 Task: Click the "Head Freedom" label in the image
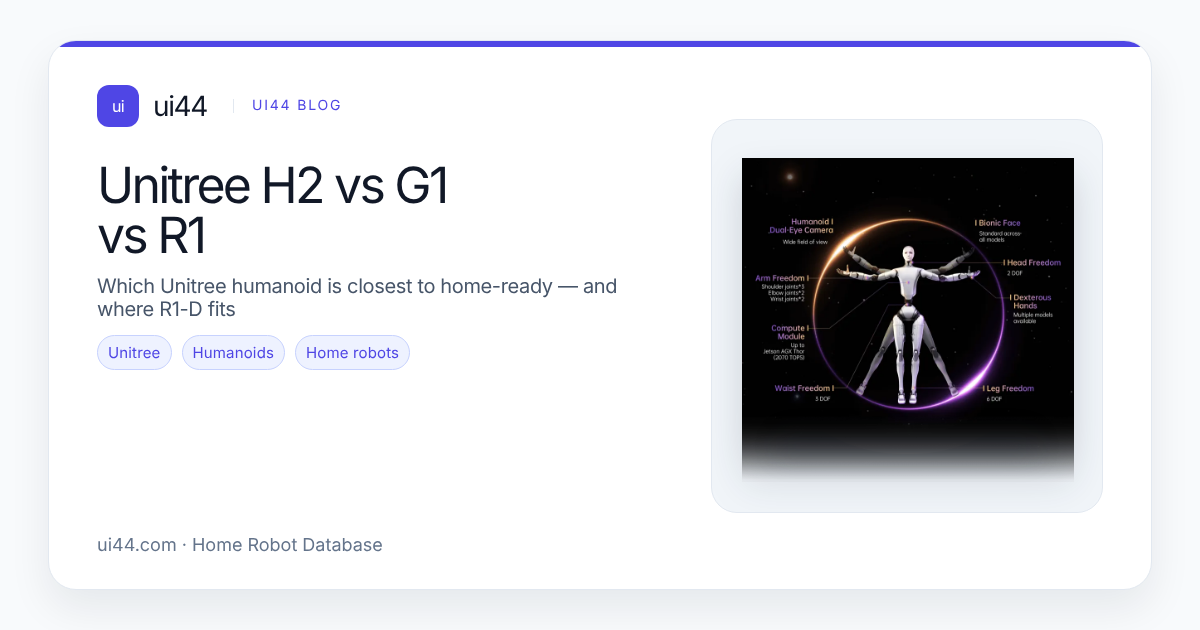tap(1033, 263)
